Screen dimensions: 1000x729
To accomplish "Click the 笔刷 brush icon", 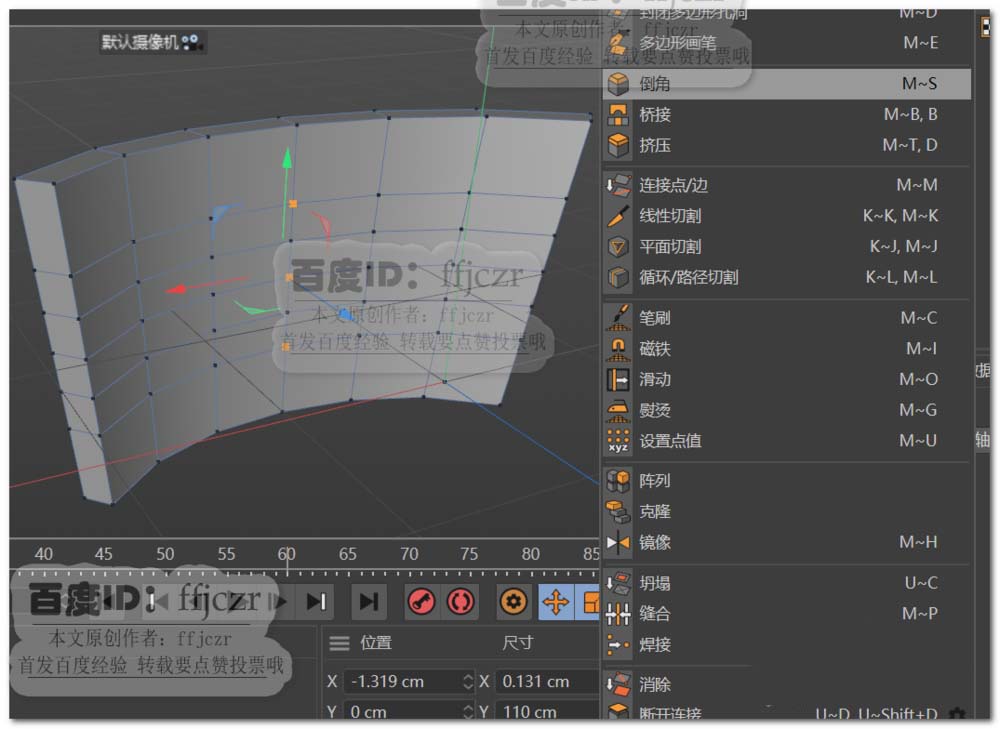I will [x=618, y=318].
